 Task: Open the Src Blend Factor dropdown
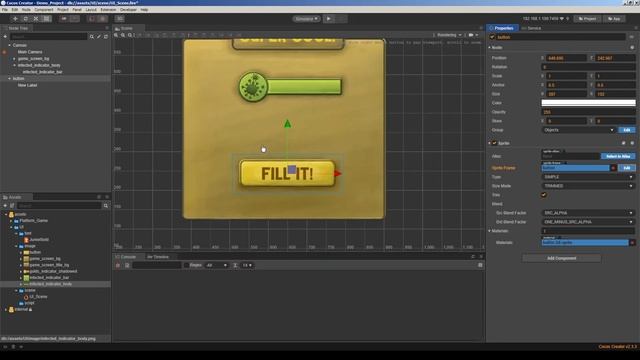[x=588, y=213]
